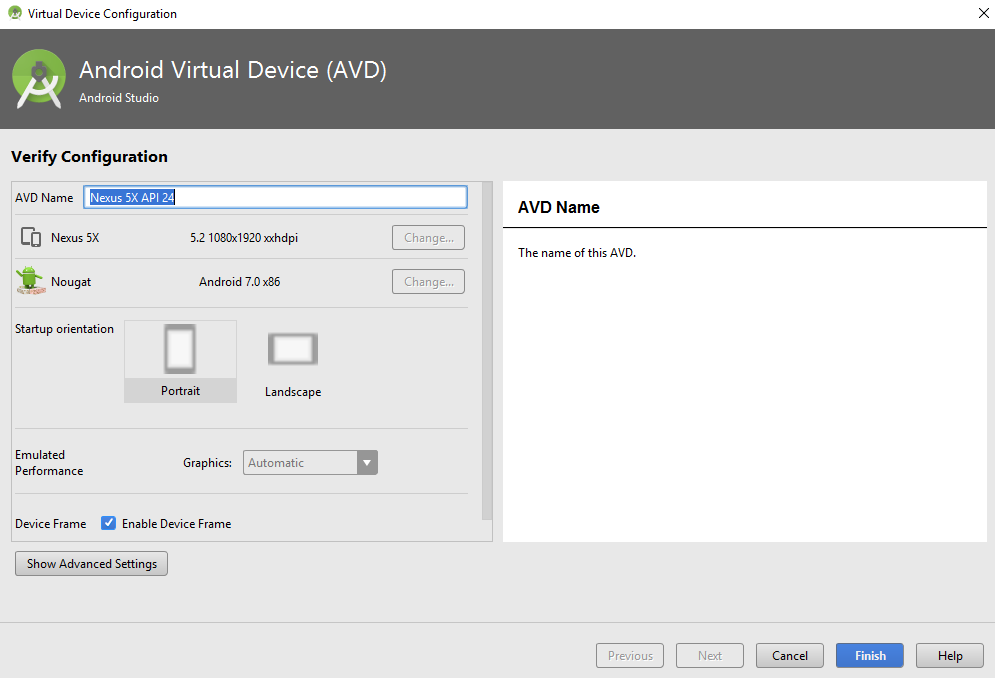The height and width of the screenshot is (678, 995).
Task: Click the Next button
Action: 709,656
